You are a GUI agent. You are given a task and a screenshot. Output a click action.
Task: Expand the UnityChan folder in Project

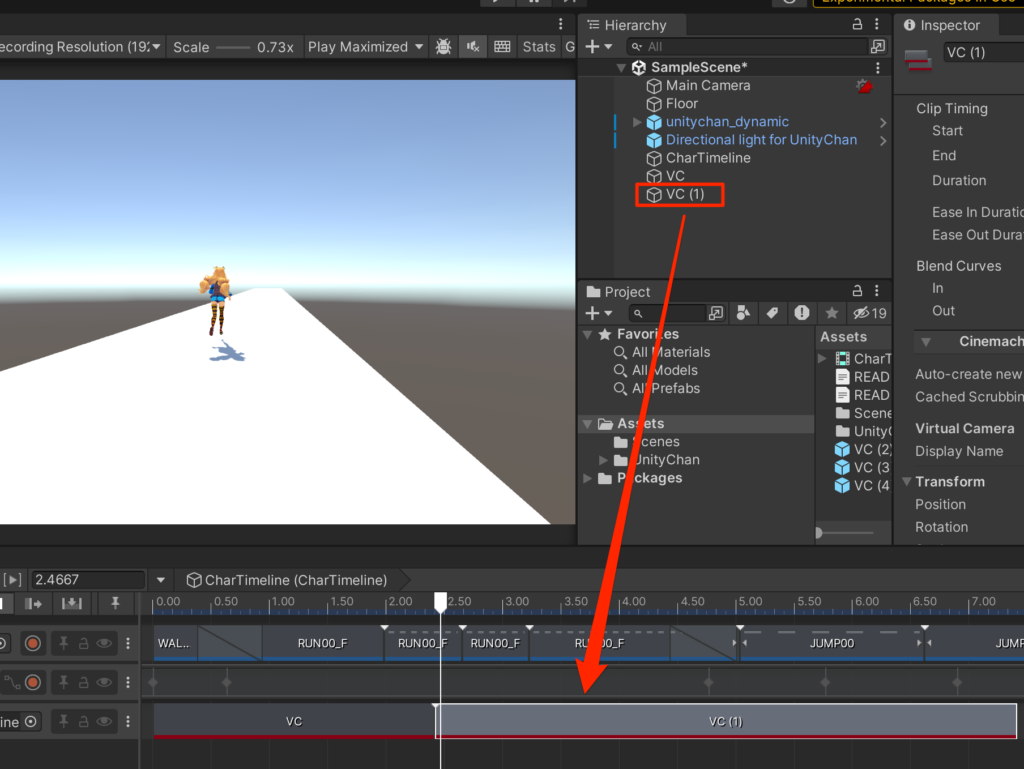point(603,460)
